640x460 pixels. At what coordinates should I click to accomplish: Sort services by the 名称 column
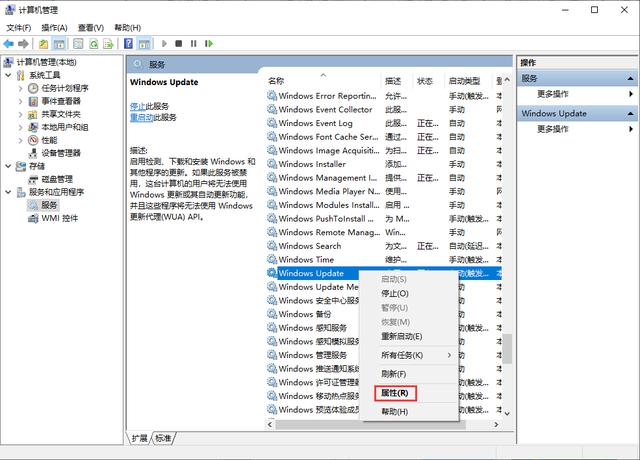point(323,81)
